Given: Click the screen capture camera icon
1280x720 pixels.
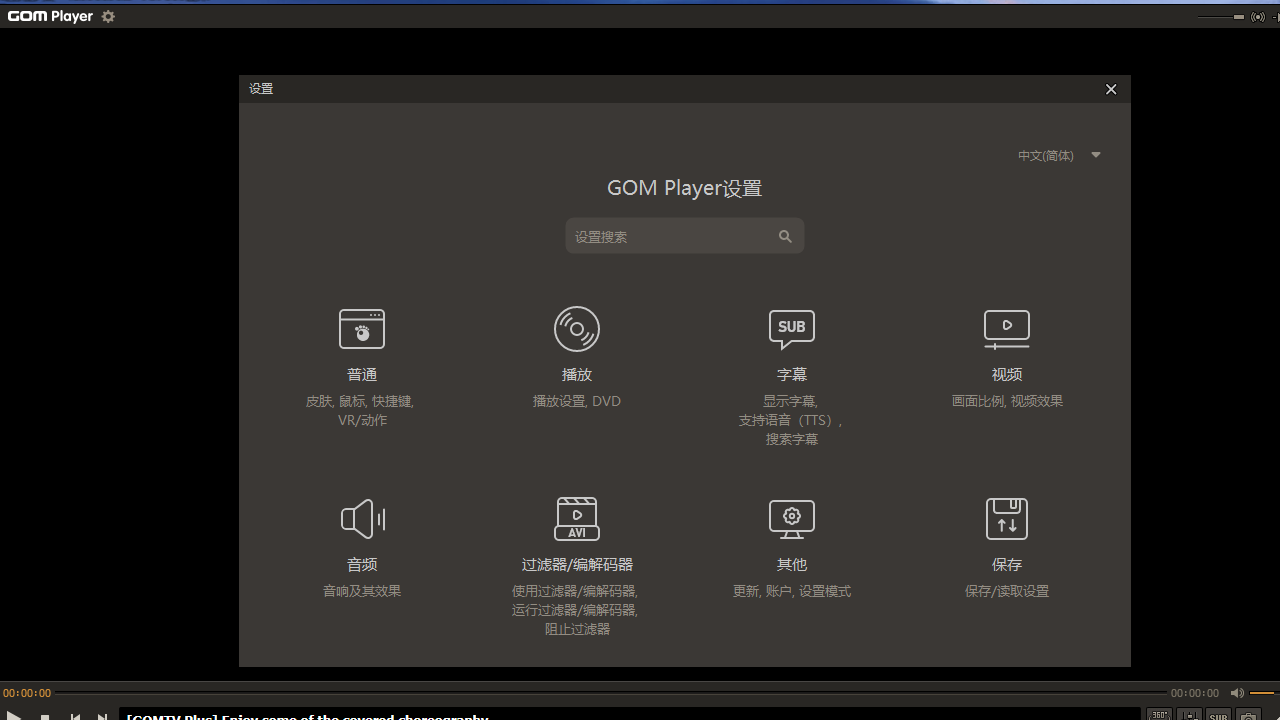Looking at the screenshot, I should click(1250, 716).
